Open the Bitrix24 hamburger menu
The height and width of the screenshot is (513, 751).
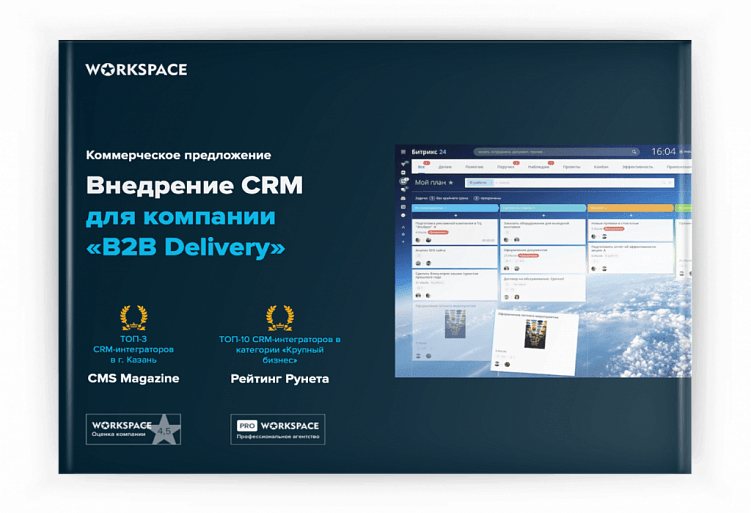click(x=403, y=152)
